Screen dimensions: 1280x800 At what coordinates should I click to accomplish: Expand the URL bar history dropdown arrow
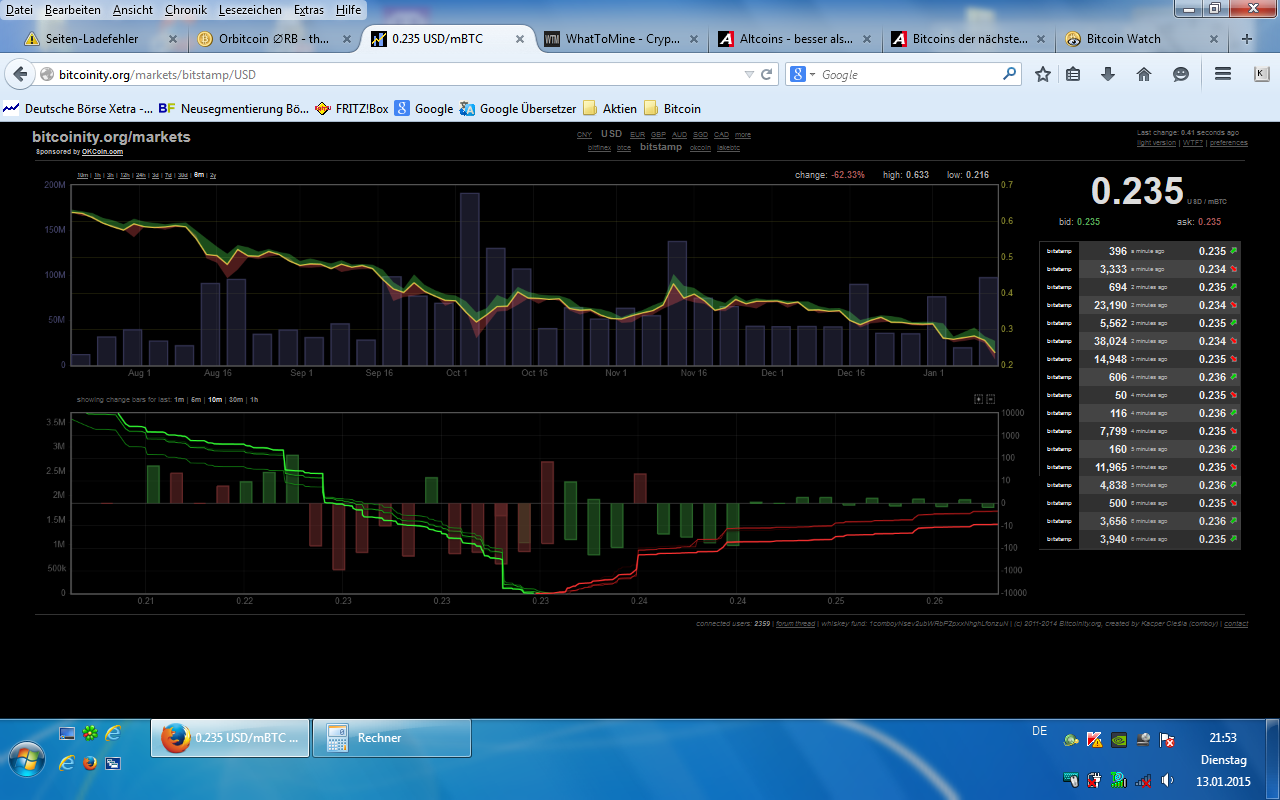[749, 74]
